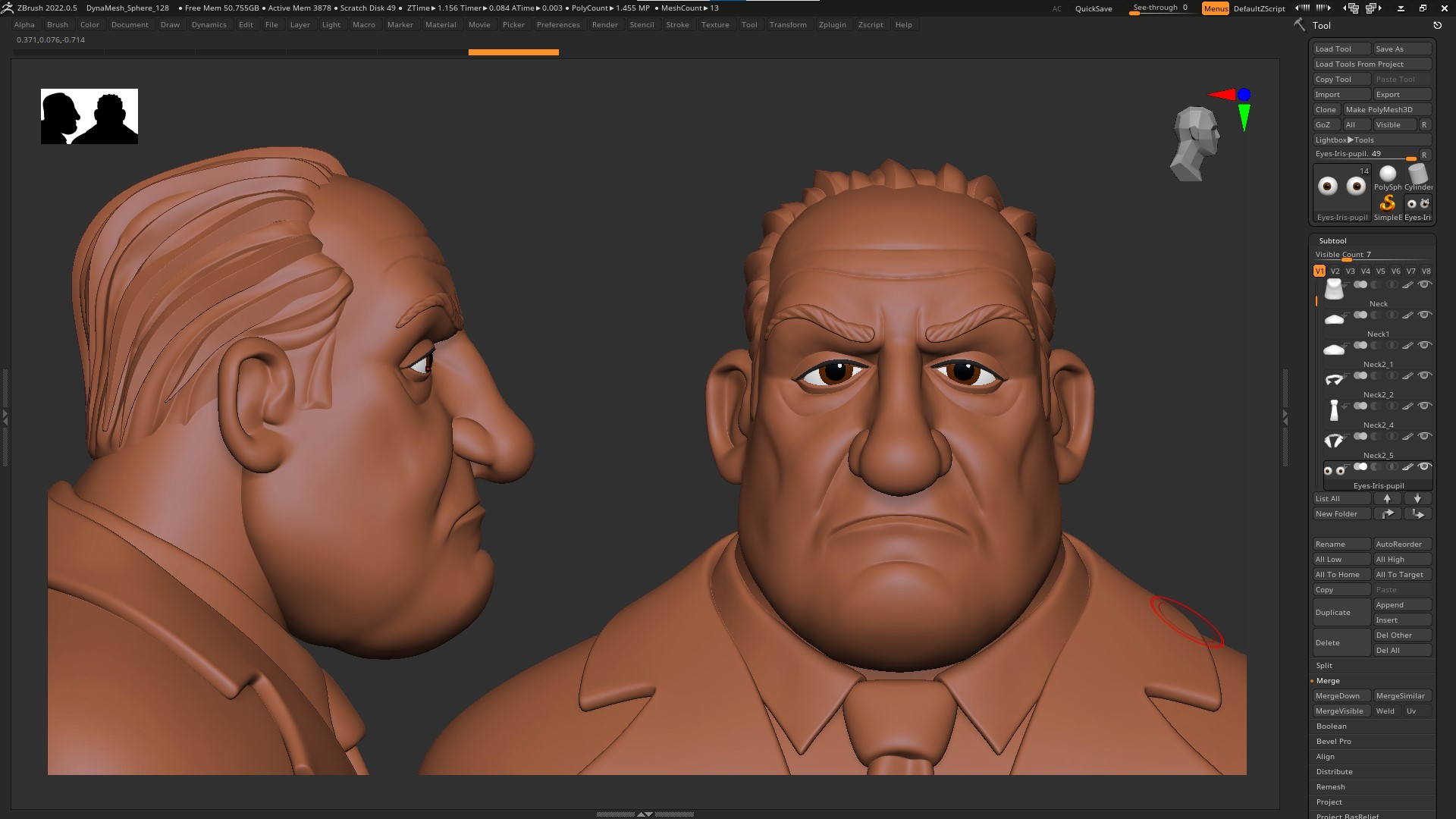Hide the Eyes-Iris-pupil subtool via eye icon
Viewport: 1456px width, 819px height.
(1424, 466)
